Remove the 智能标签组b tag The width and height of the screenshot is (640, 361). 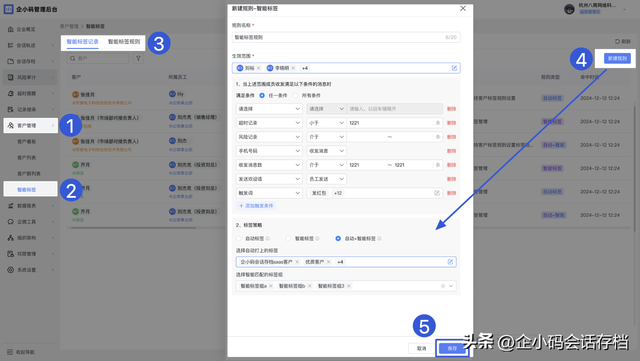309,286
